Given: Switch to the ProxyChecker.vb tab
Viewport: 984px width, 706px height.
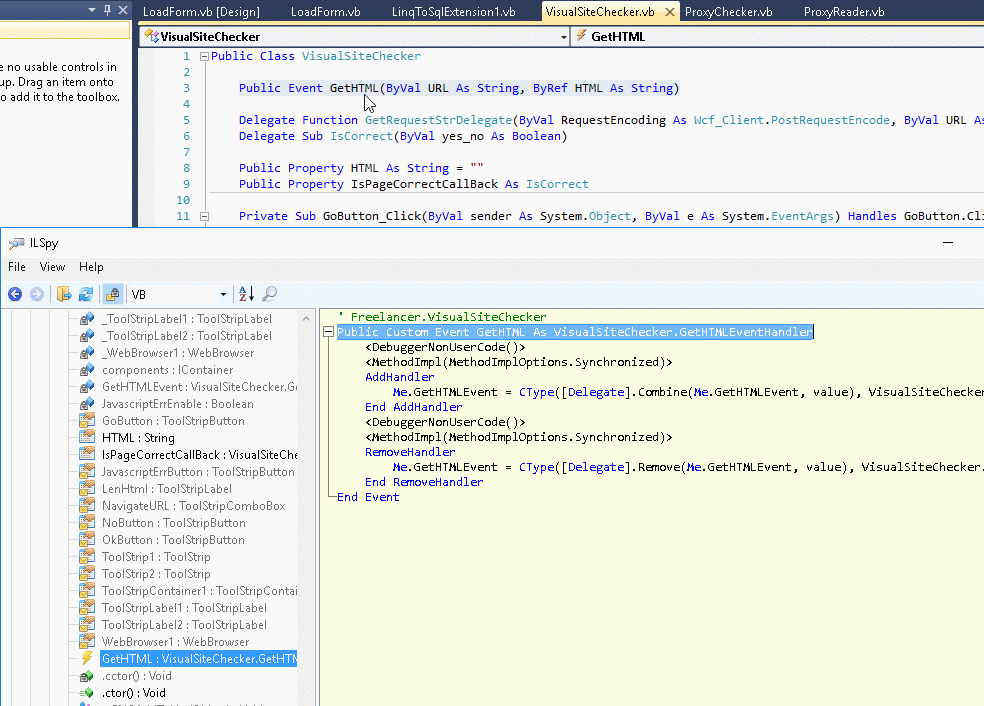Looking at the screenshot, I should (x=728, y=12).
